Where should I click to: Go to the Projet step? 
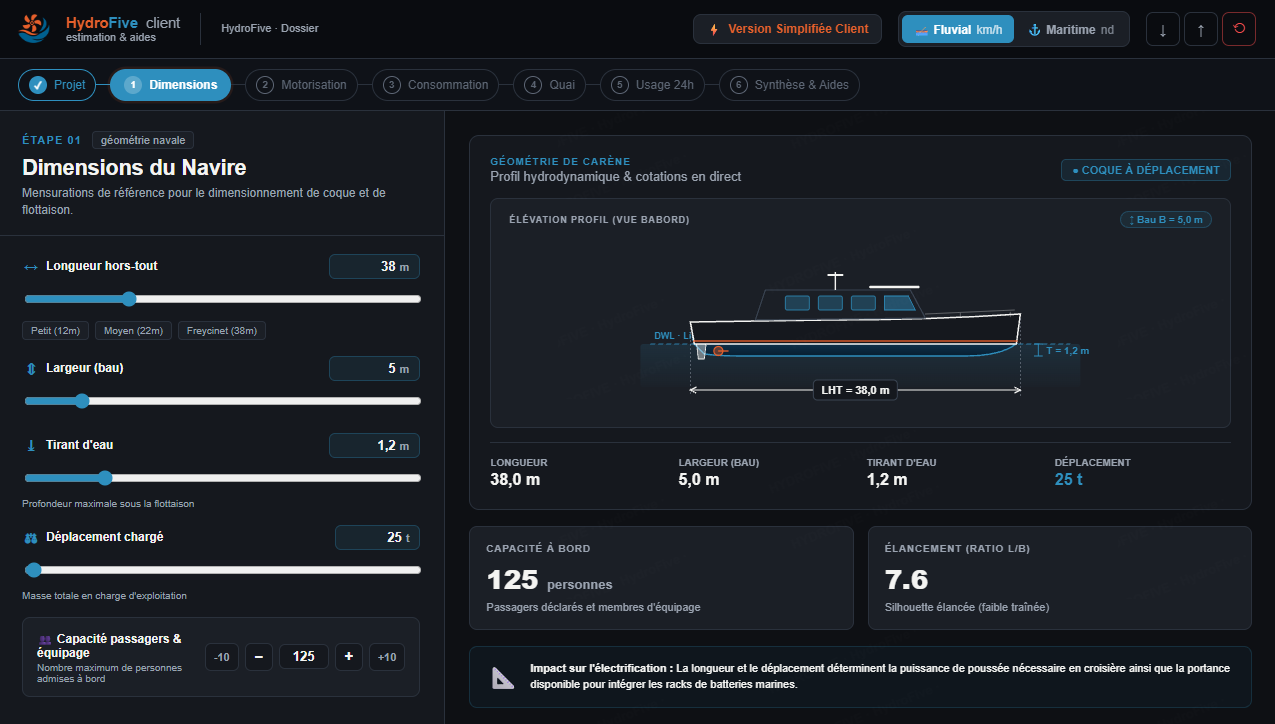pyautogui.click(x=56, y=85)
